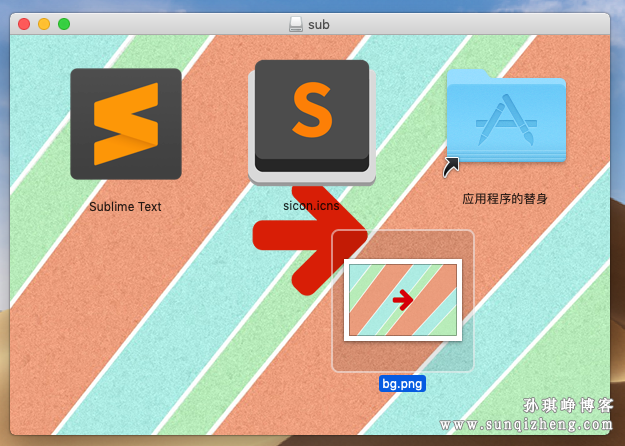Select the bg.png image thumbnail
Viewport: 625px width, 446px height.
point(403,300)
